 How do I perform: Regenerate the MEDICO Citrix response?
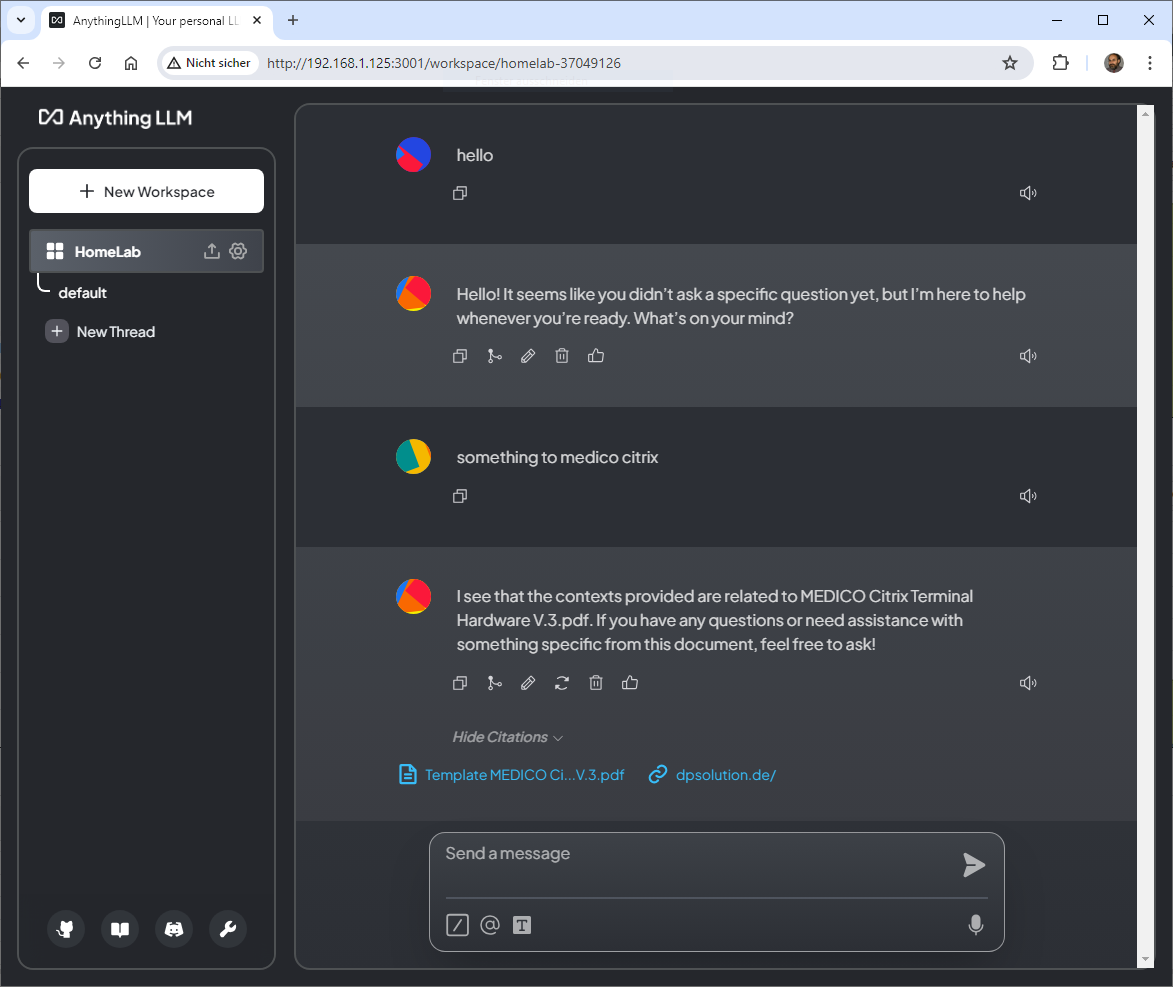[562, 683]
